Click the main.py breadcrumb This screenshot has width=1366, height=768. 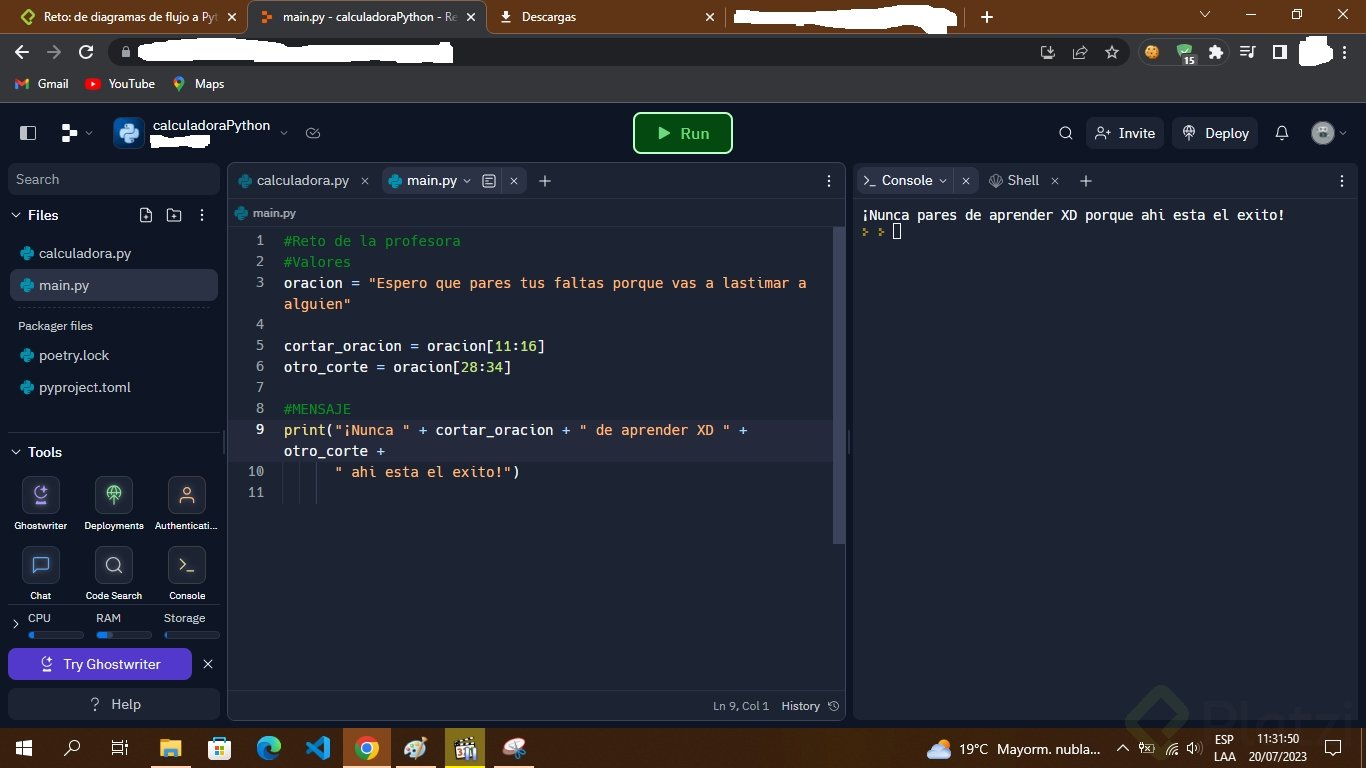[265, 213]
